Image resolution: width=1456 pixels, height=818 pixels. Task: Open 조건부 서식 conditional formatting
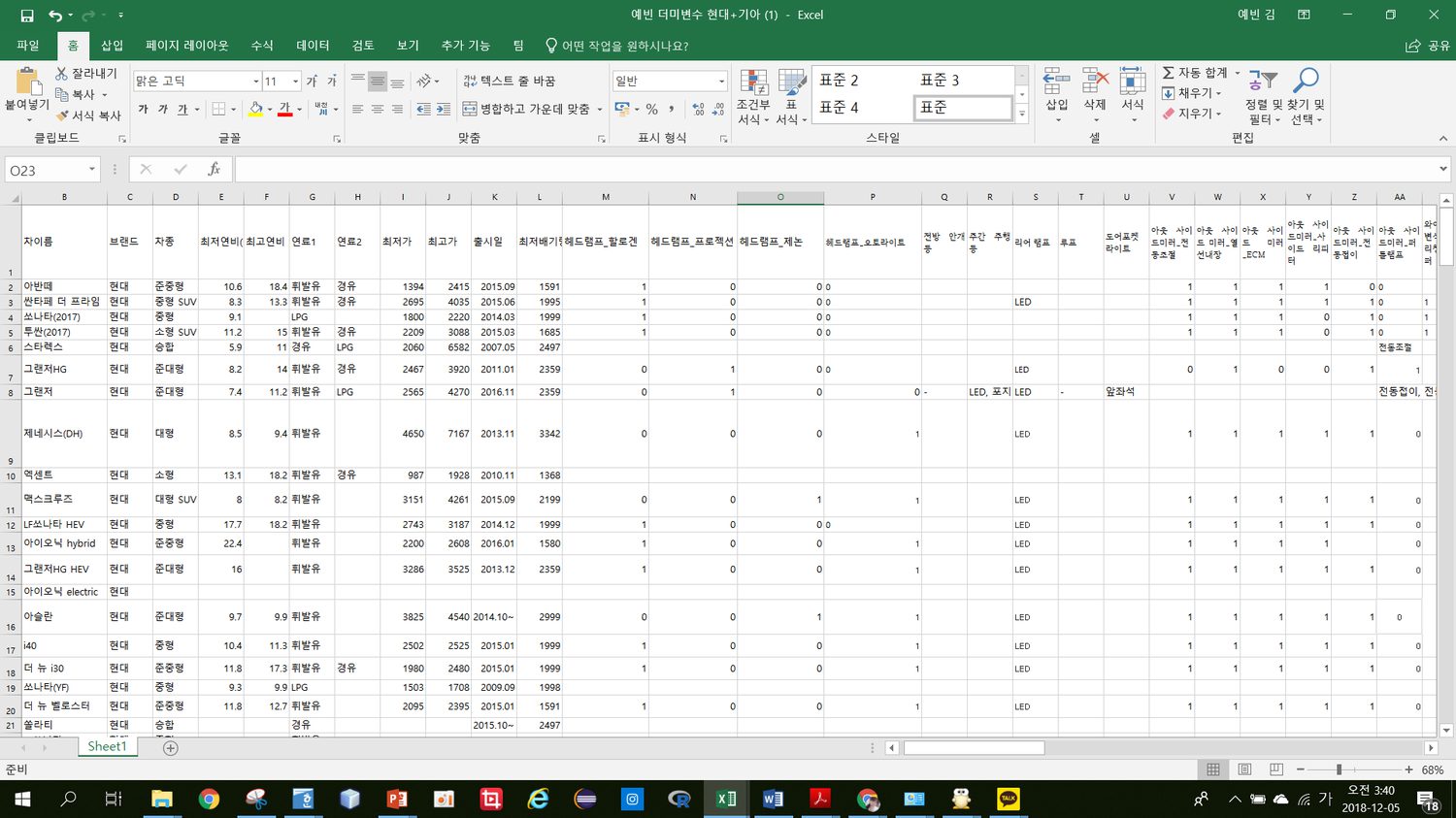[753, 98]
